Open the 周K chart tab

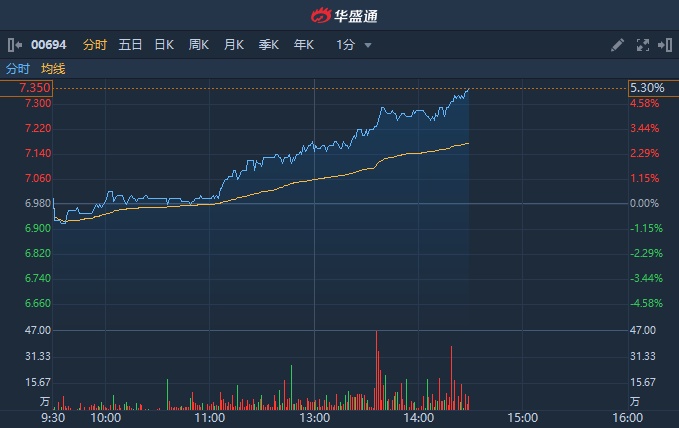pos(199,45)
